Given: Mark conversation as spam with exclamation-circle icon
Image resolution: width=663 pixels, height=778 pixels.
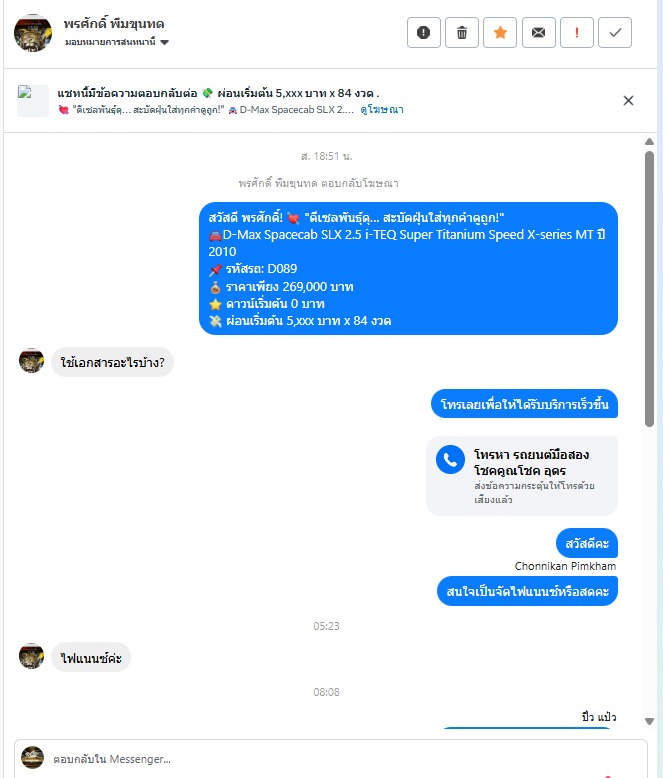Looking at the screenshot, I should pos(423,33).
